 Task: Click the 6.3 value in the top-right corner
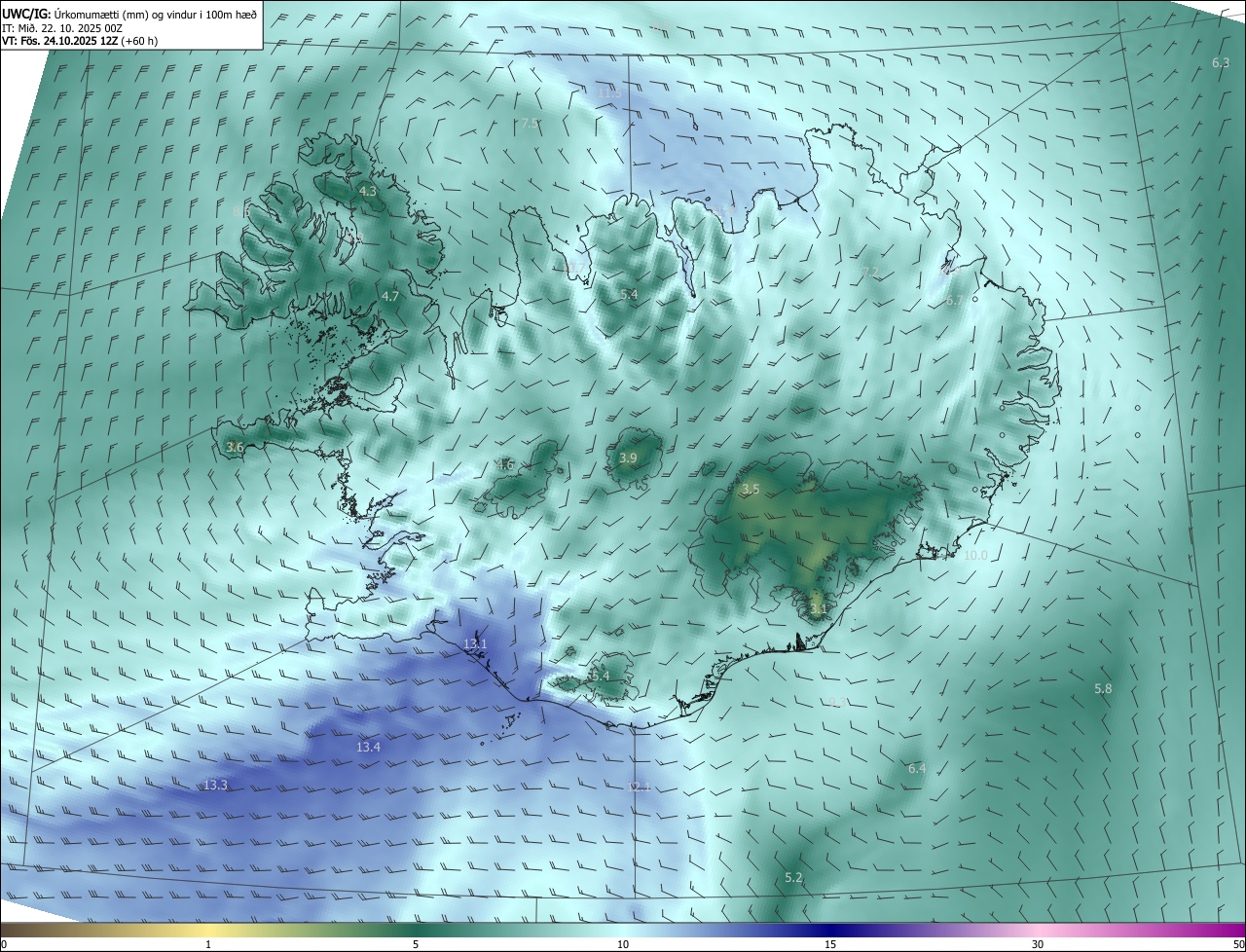[1221, 62]
